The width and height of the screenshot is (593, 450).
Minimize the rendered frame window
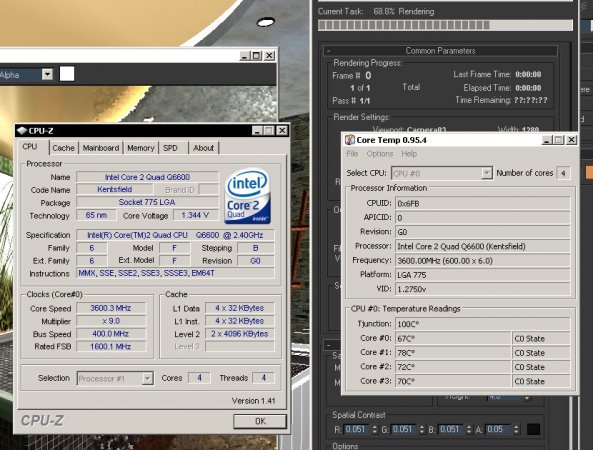[x=244, y=56]
